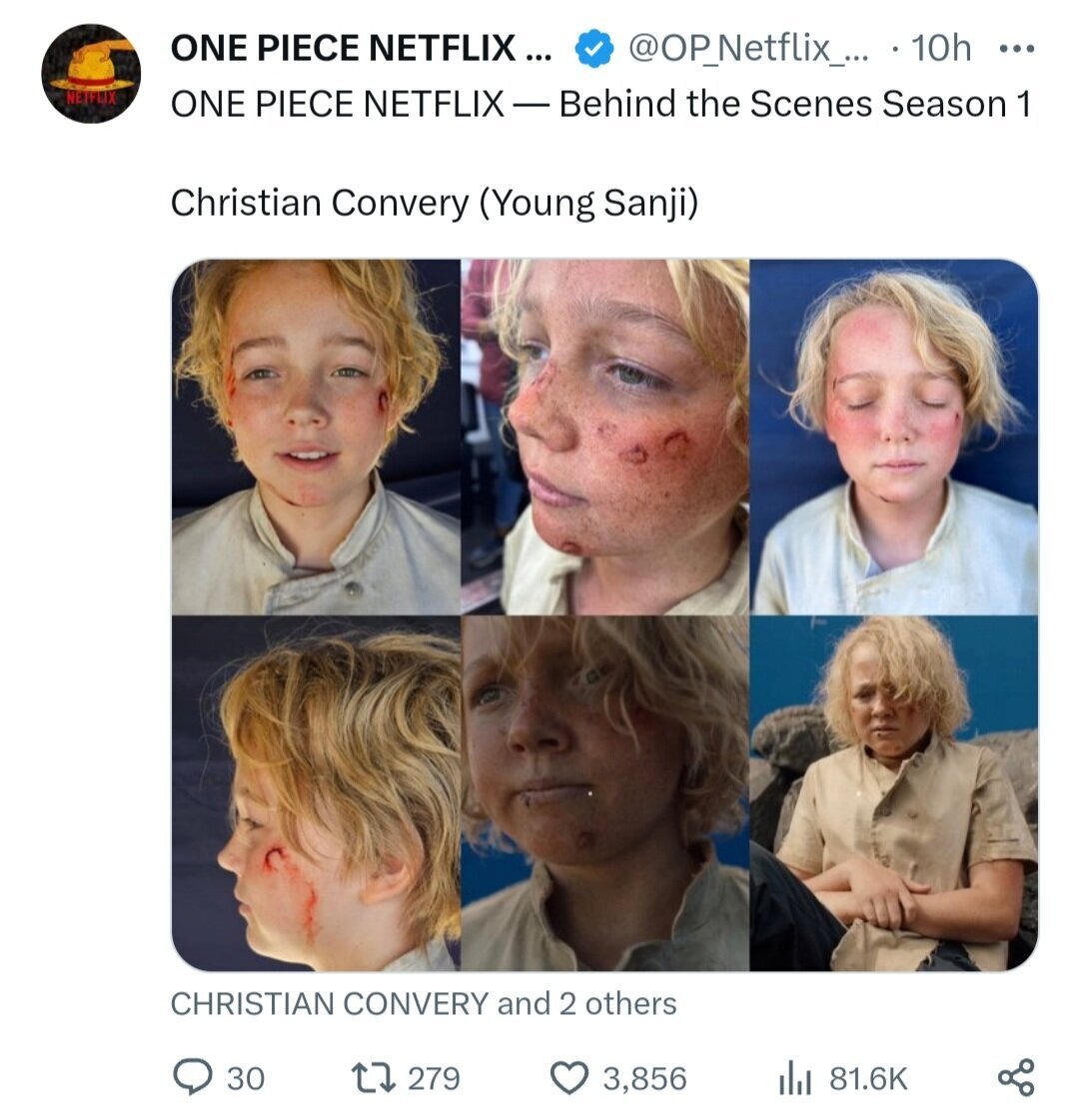This screenshot has width=1079, height=1120.
Task: Open the ONE PIECE NETFLIX account name
Action: click(360, 48)
